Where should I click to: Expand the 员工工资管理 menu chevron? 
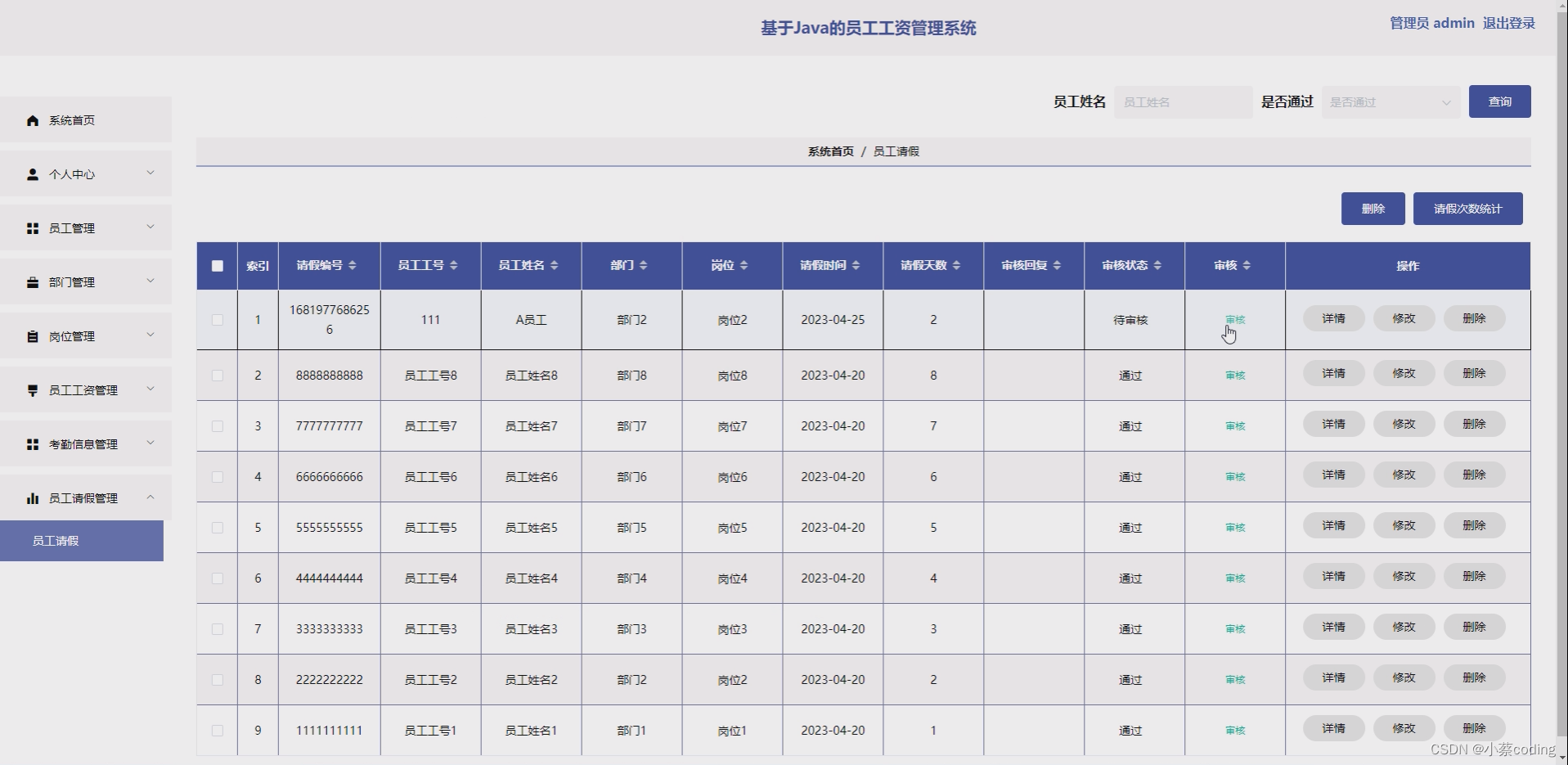[151, 389]
